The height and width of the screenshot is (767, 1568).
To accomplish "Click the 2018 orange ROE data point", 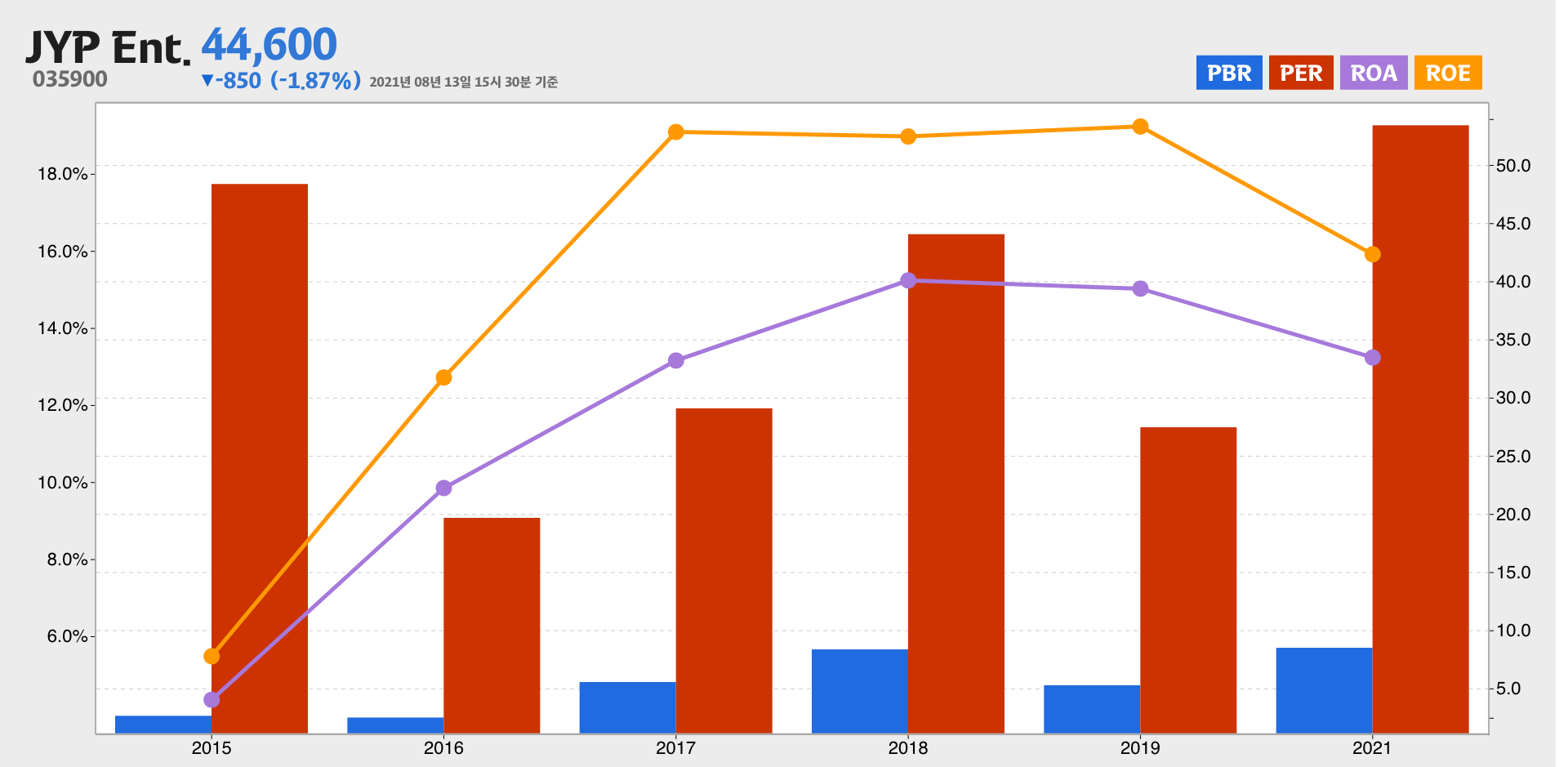I will pyautogui.click(x=908, y=136).
